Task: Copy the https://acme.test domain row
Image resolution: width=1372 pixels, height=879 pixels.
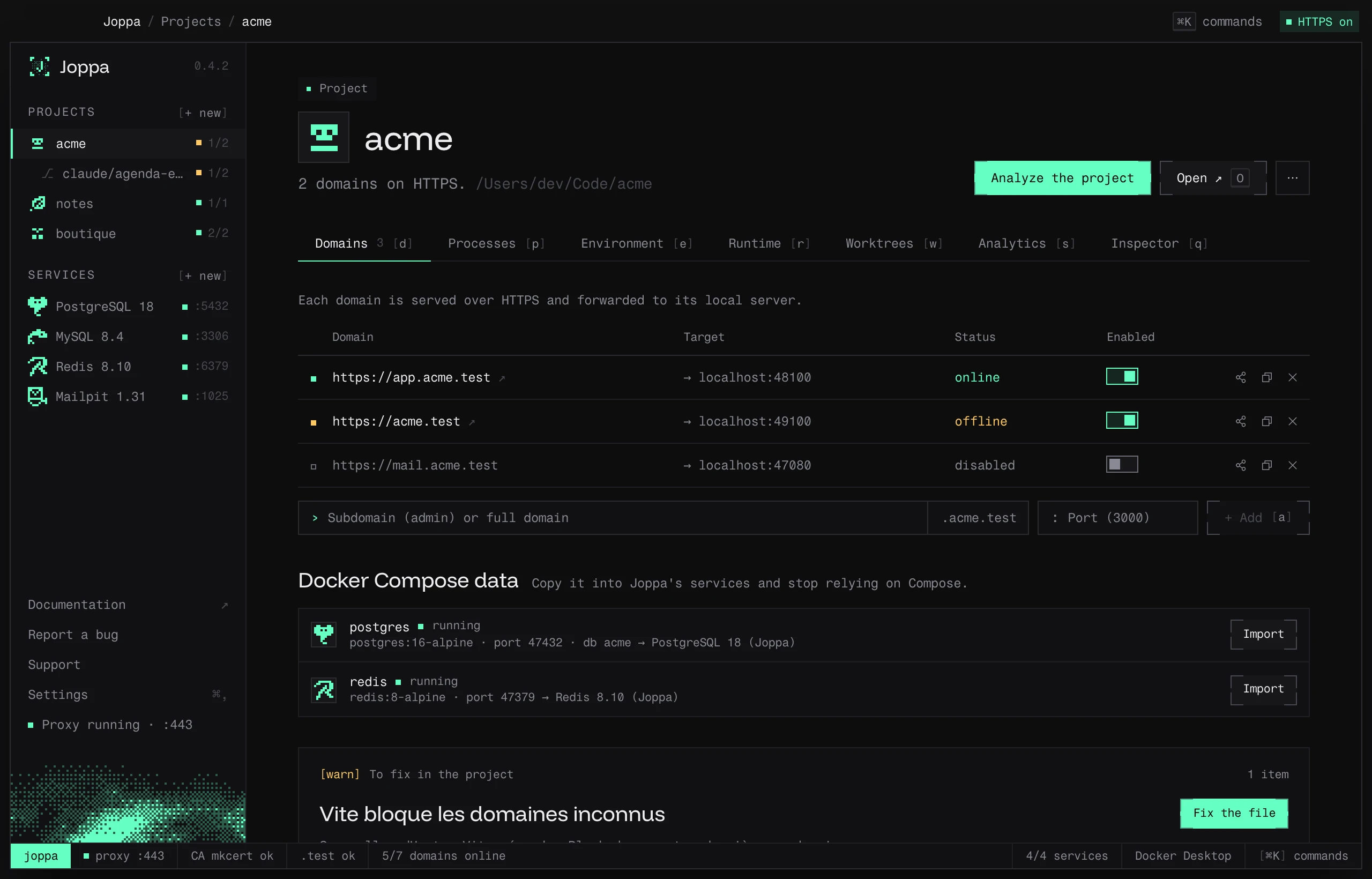Action: [x=1266, y=421]
